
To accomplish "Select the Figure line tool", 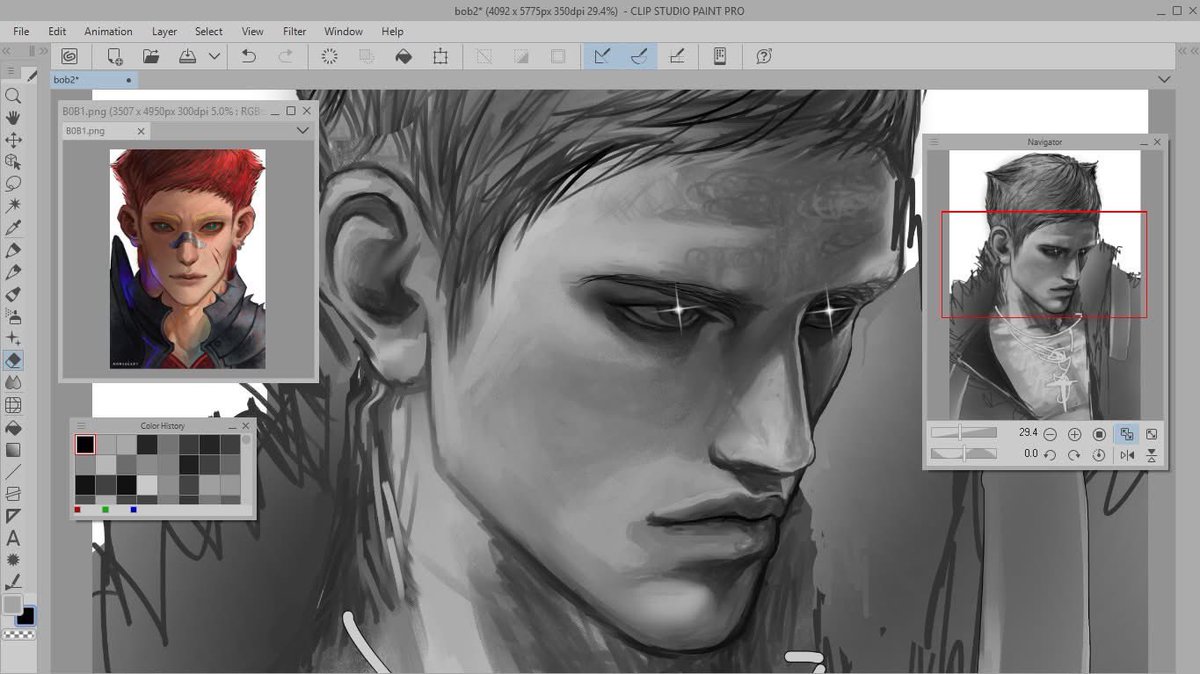I will pos(13,471).
